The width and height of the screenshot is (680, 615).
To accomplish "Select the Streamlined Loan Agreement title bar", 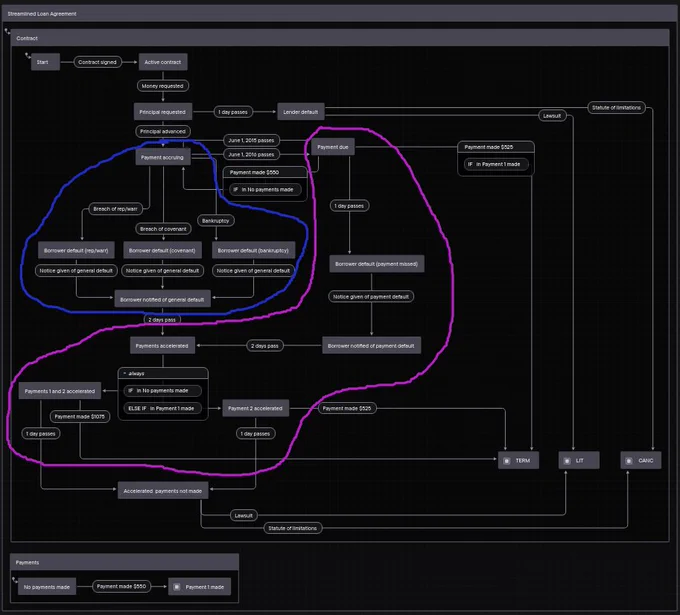I will tap(340, 14).
